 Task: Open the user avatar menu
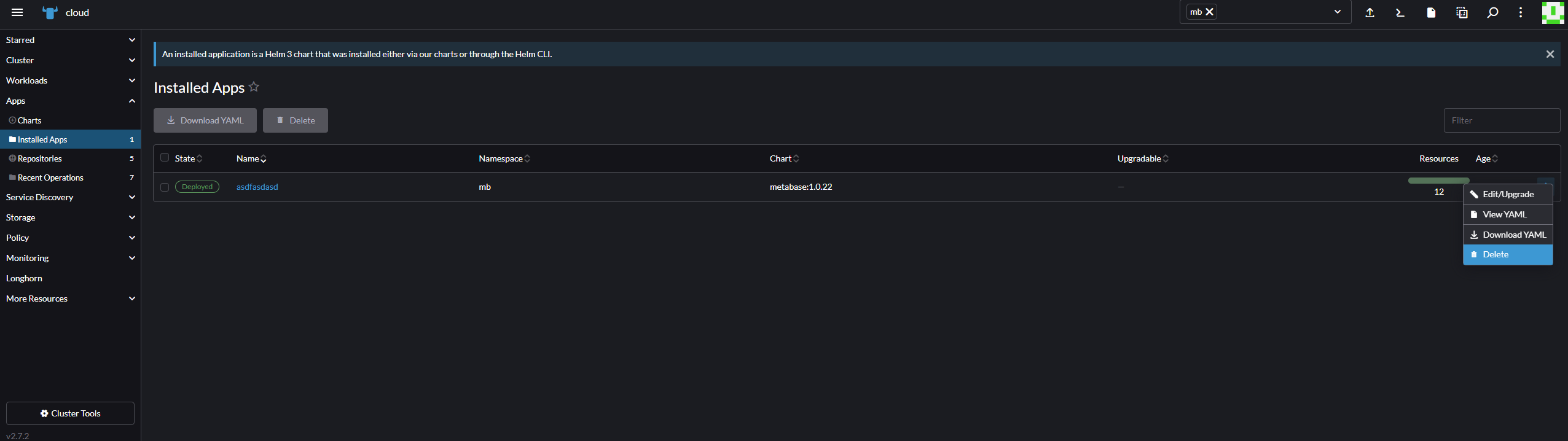coord(1553,12)
